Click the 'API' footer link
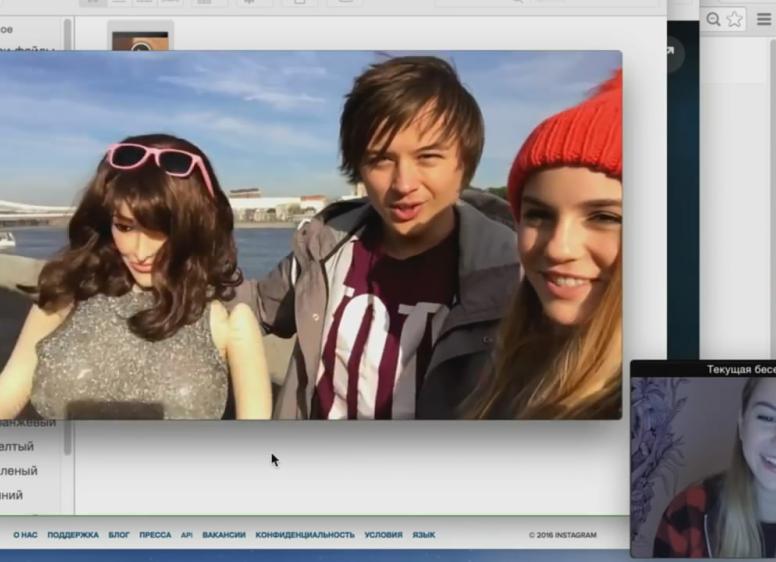 tap(187, 535)
